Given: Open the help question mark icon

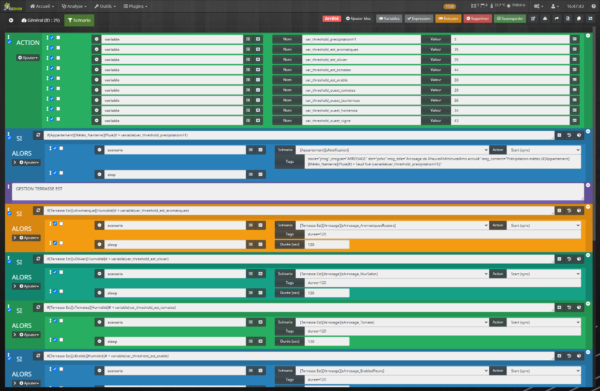Looking at the screenshot, I should [593, 6].
